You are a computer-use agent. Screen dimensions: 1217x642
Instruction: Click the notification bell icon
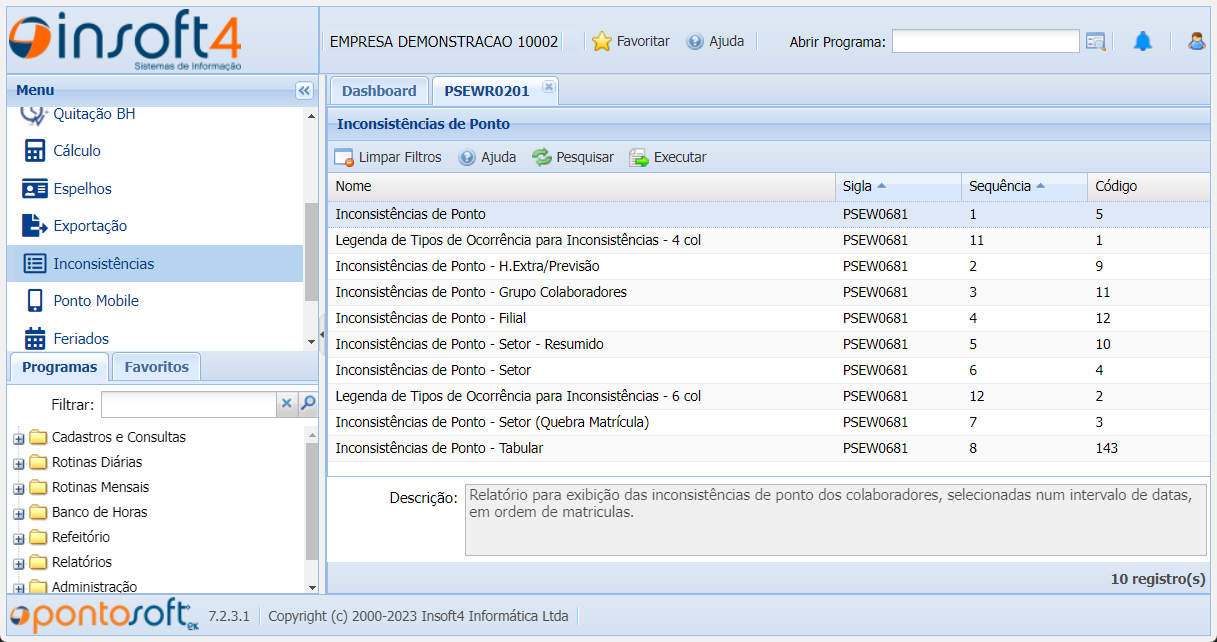tap(1142, 41)
